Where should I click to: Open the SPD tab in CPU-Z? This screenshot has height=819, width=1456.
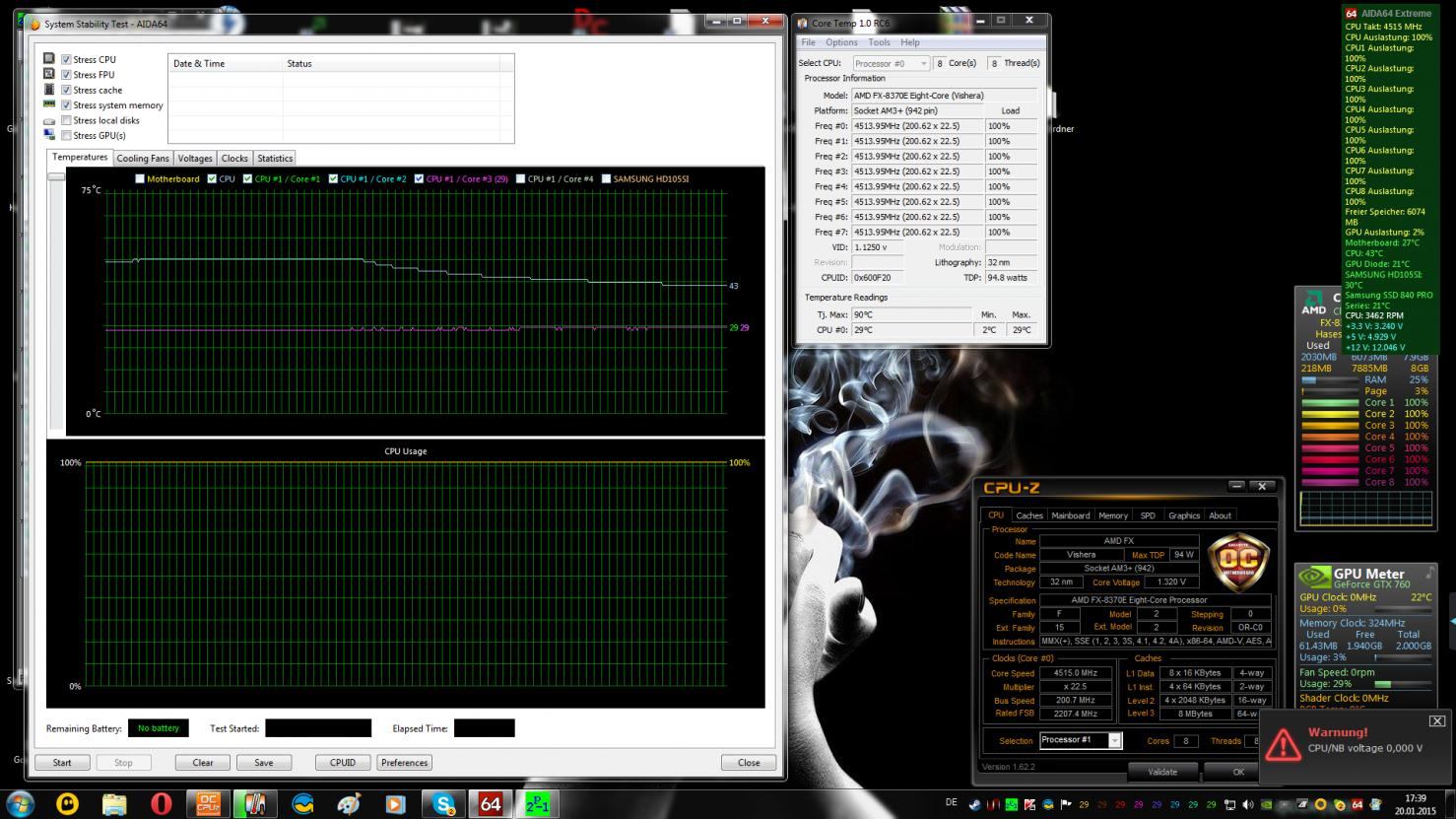[1148, 515]
